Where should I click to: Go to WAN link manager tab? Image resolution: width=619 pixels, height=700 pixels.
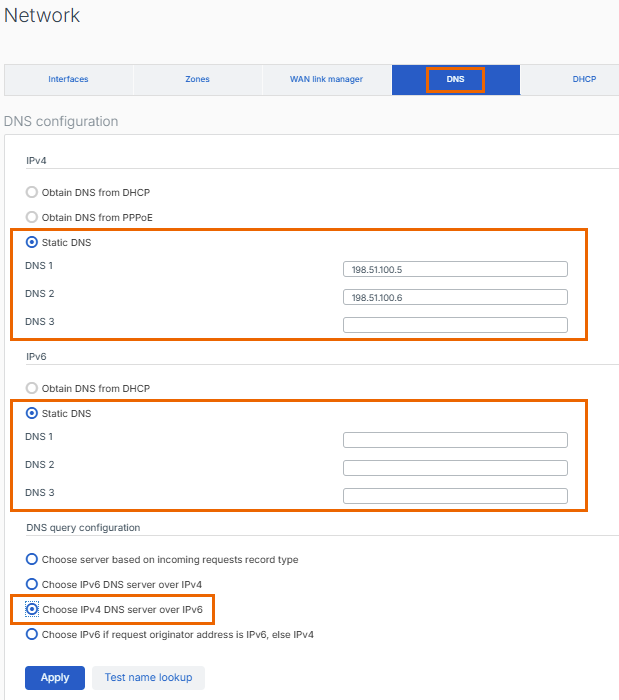click(x=326, y=80)
